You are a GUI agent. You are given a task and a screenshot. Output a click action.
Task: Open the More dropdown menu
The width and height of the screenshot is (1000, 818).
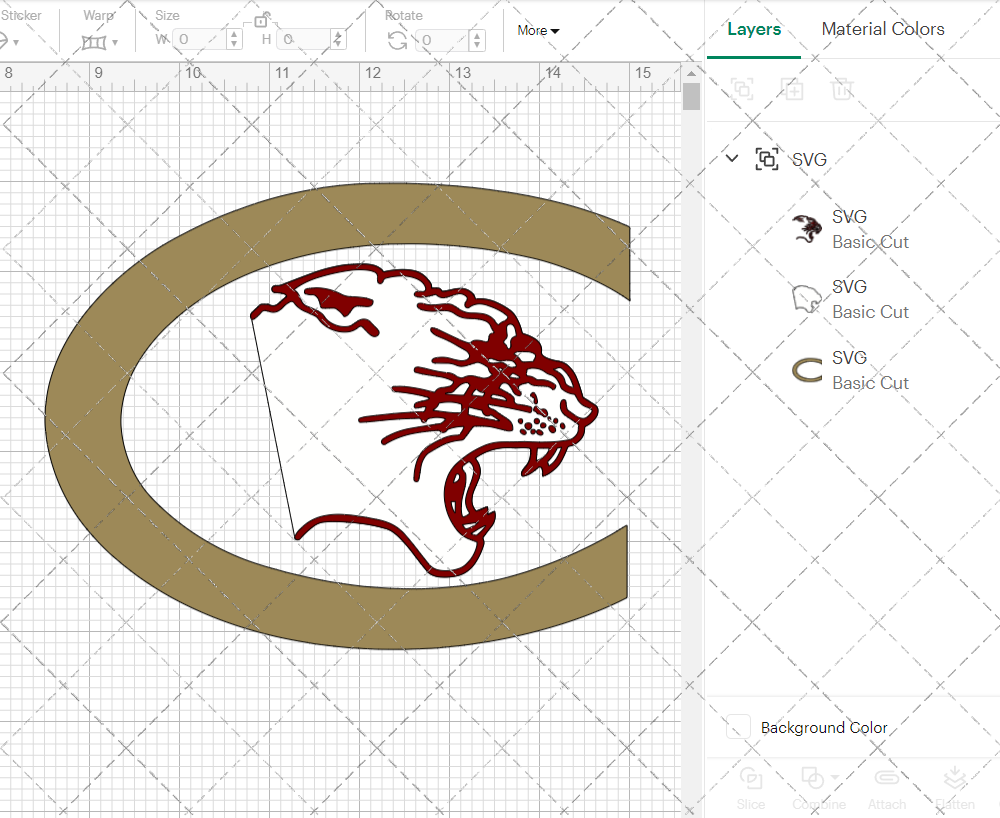pyautogui.click(x=538, y=30)
